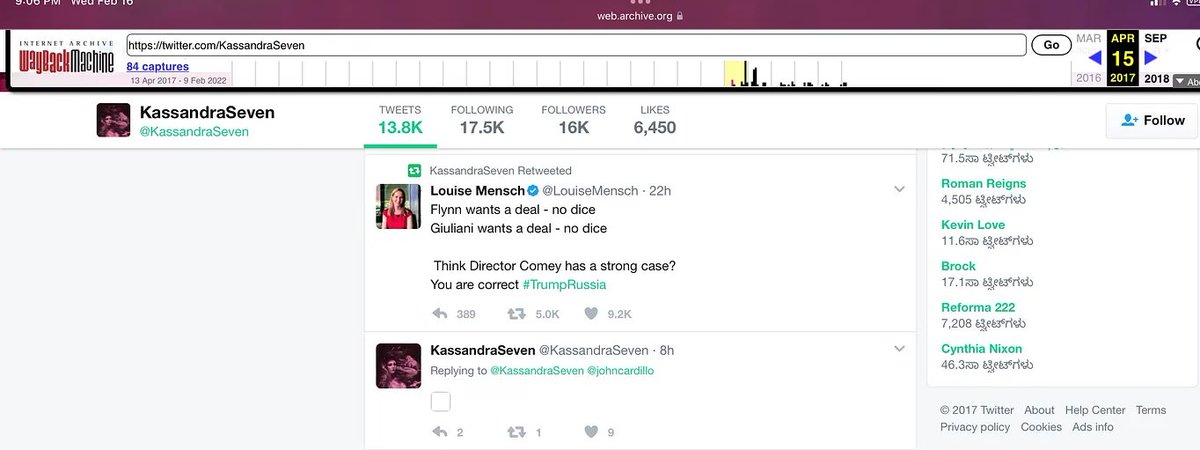1200x450 pixels.
Task: Click the 22h timestamp on Mensch tweet
Action: coord(659,191)
